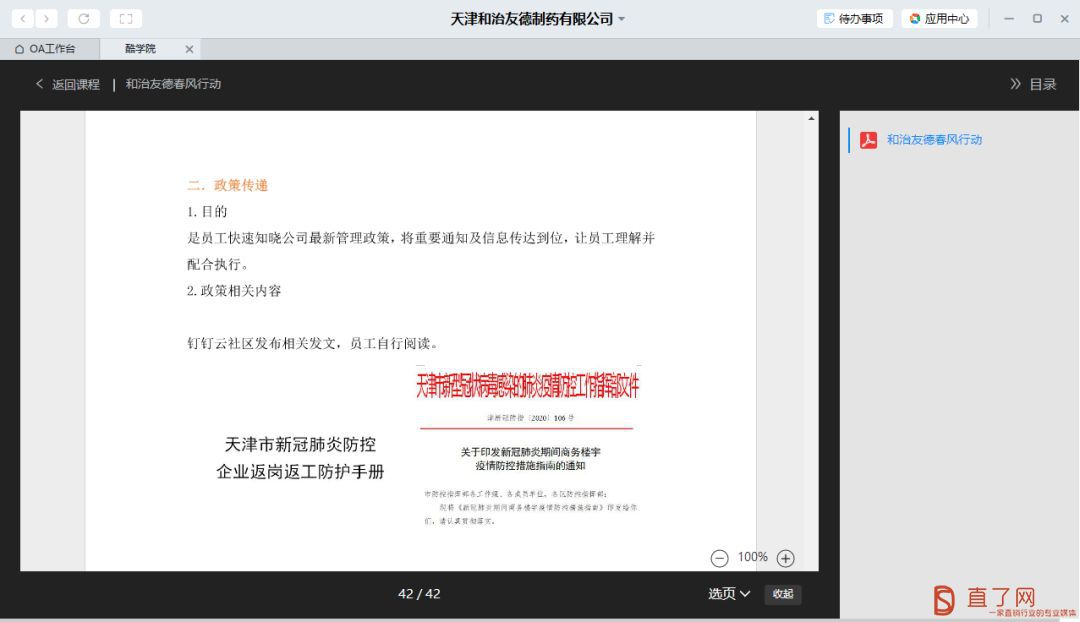Click the course title 和治友德春风行动

click(173, 84)
